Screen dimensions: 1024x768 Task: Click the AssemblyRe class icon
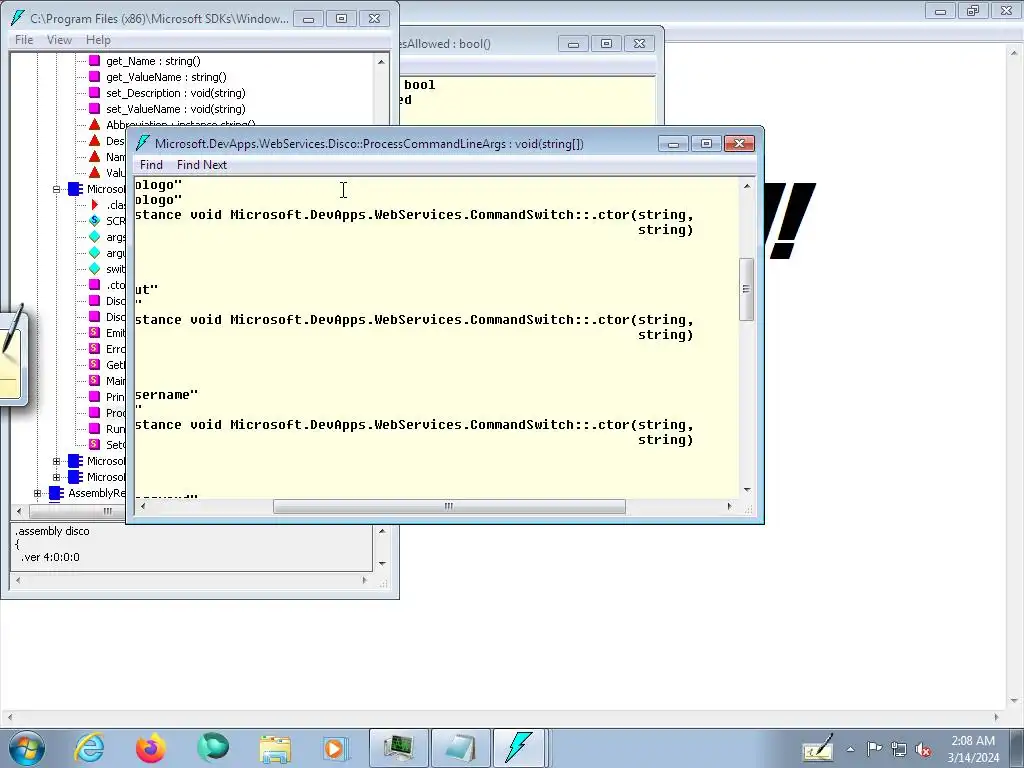pyautogui.click(x=56, y=493)
